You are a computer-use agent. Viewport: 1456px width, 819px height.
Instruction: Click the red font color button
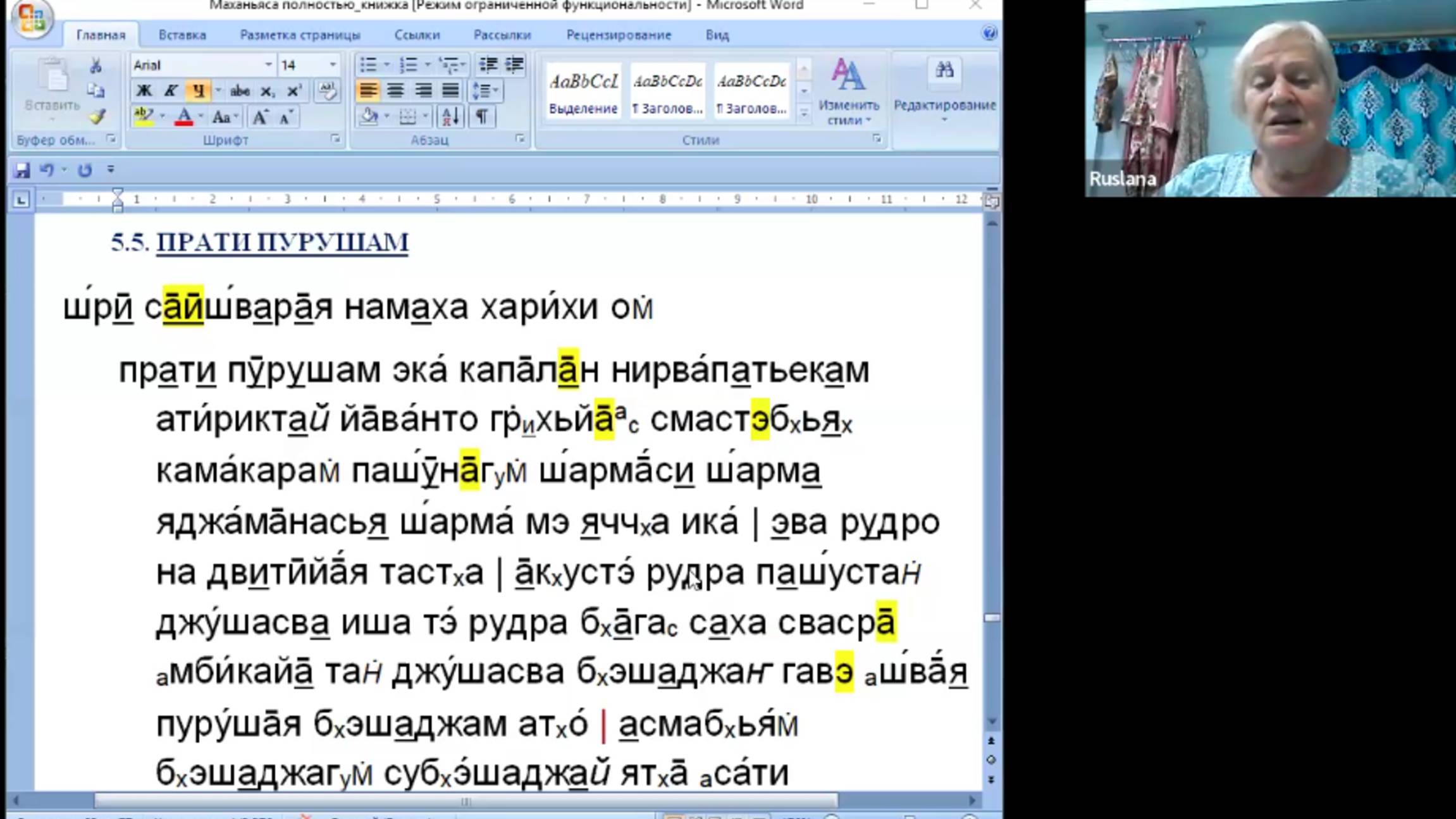[x=184, y=117]
